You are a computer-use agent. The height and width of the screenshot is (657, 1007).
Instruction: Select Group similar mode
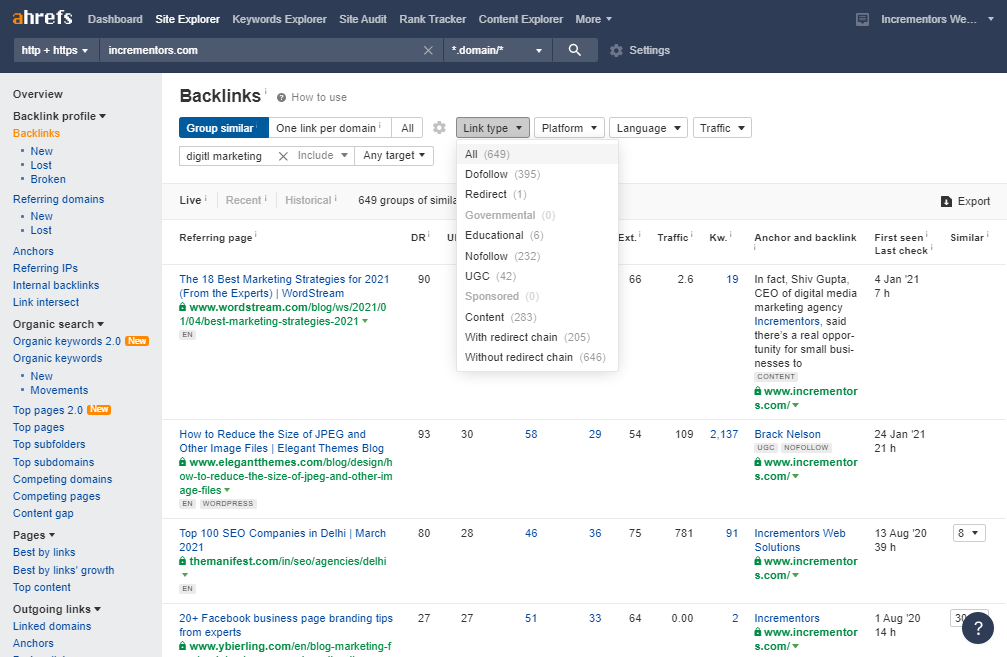[223, 128]
